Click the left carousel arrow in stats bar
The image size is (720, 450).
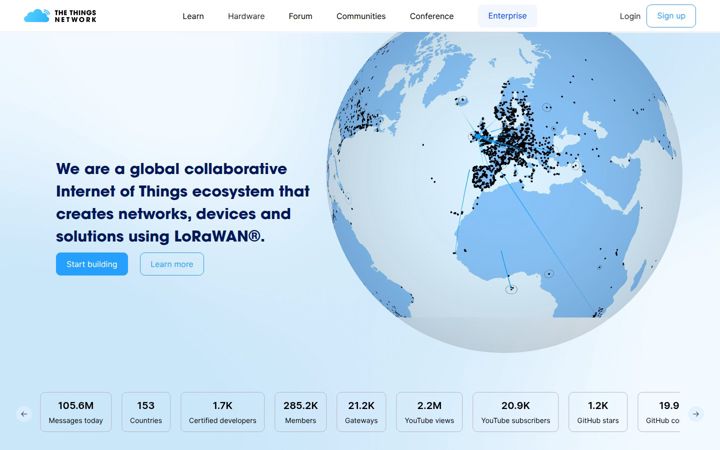(x=24, y=414)
